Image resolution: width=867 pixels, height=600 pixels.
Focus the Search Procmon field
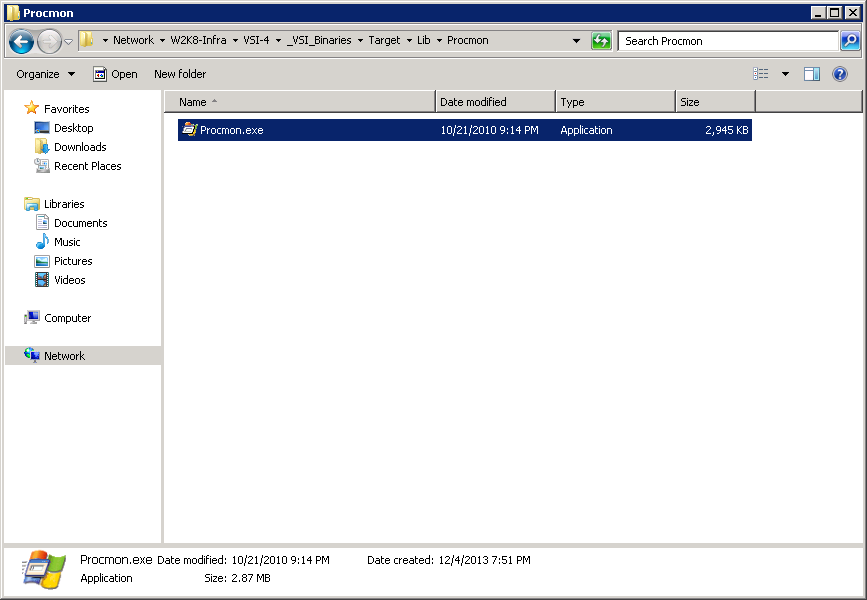(728, 41)
